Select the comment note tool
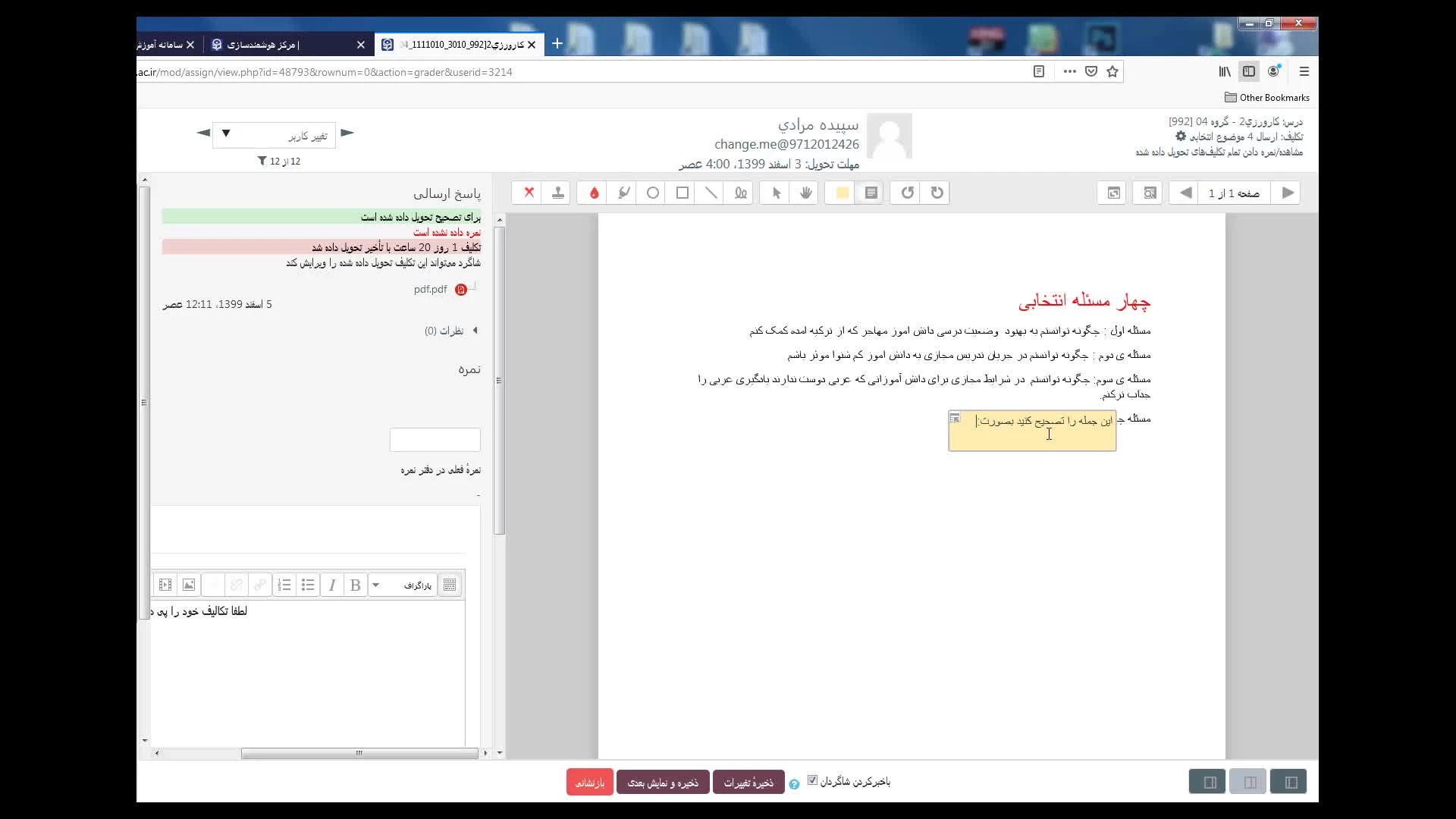 click(871, 193)
